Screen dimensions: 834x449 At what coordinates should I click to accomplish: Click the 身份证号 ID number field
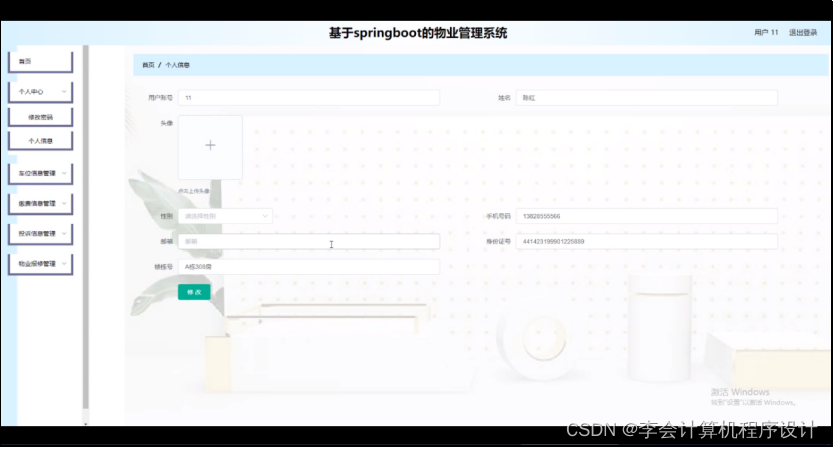646,242
